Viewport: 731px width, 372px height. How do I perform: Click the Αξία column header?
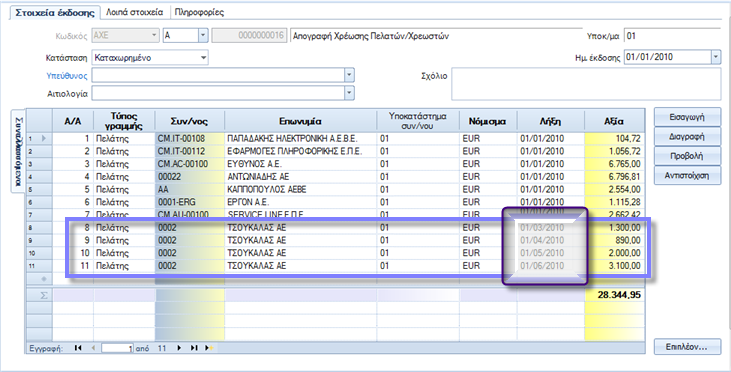coord(614,121)
